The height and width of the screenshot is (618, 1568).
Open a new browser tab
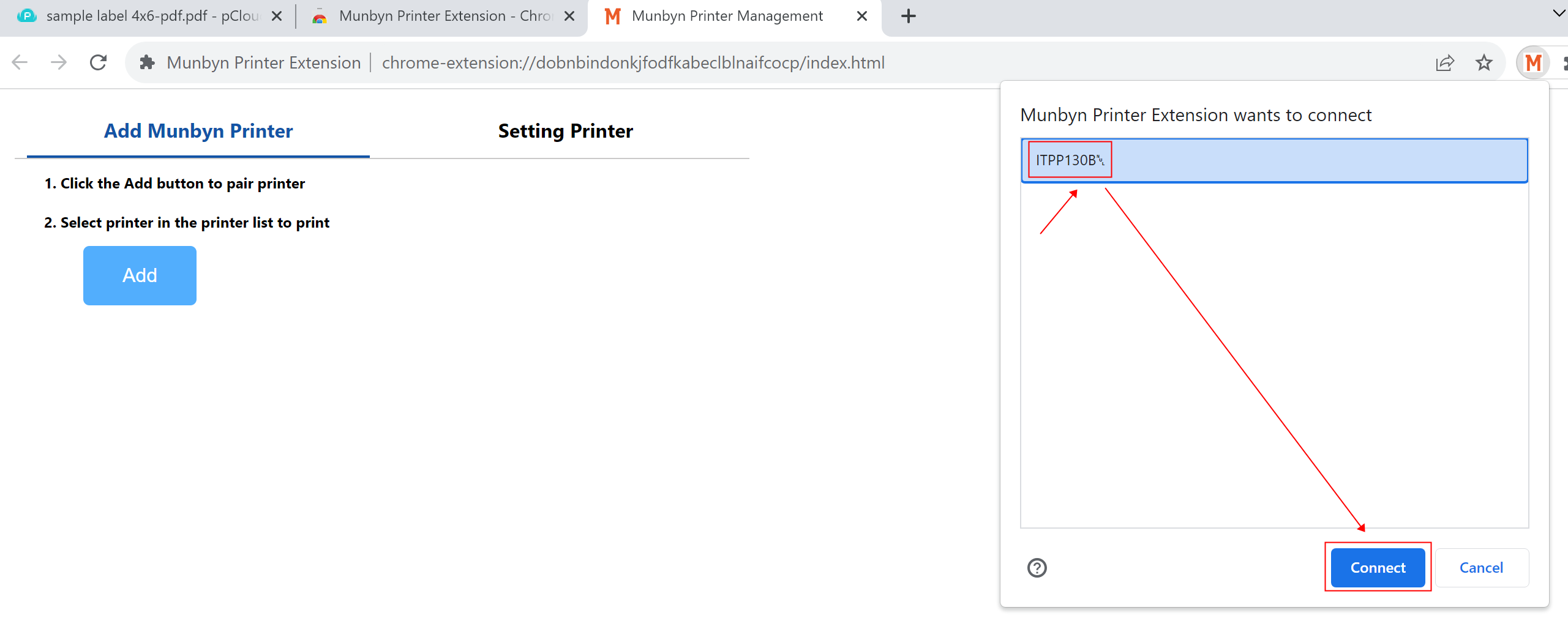click(x=909, y=16)
